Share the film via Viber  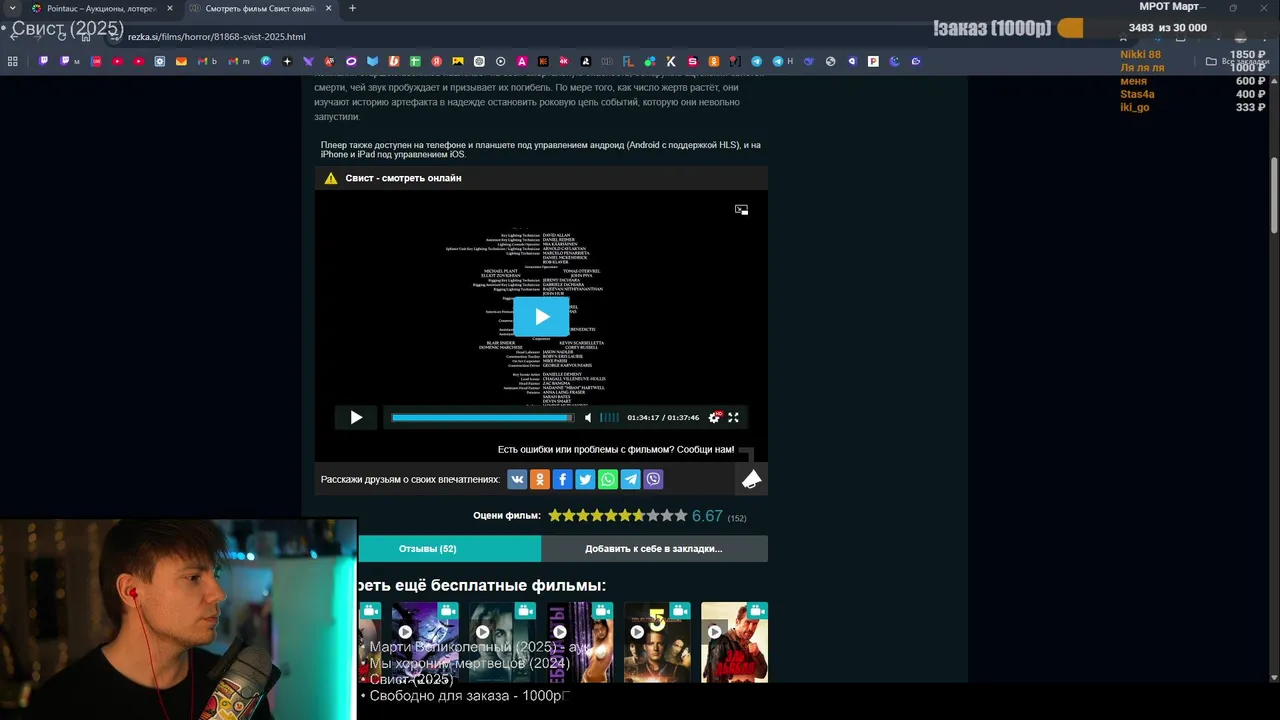(x=653, y=479)
